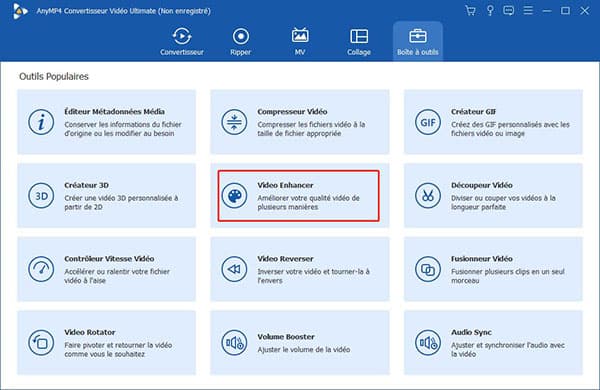
Task: Click the palette icon of Video Enhancer
Action: click(234, 196)
